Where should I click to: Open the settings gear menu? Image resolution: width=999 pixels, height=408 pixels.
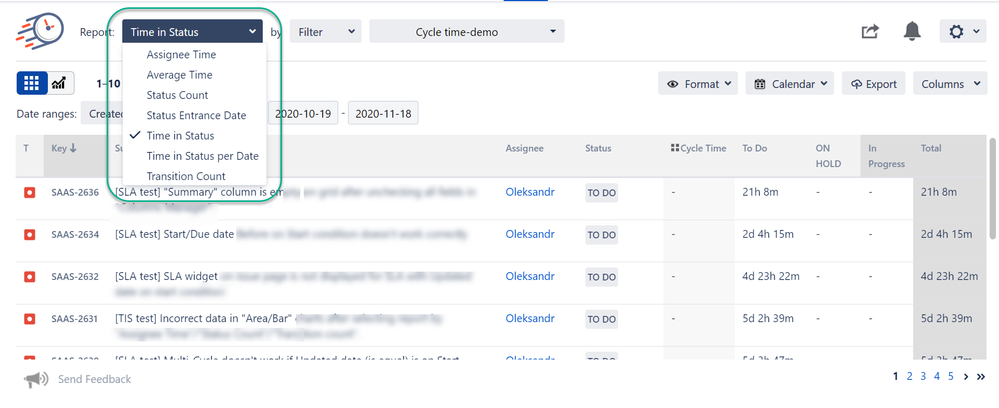[x=963, y=31]
